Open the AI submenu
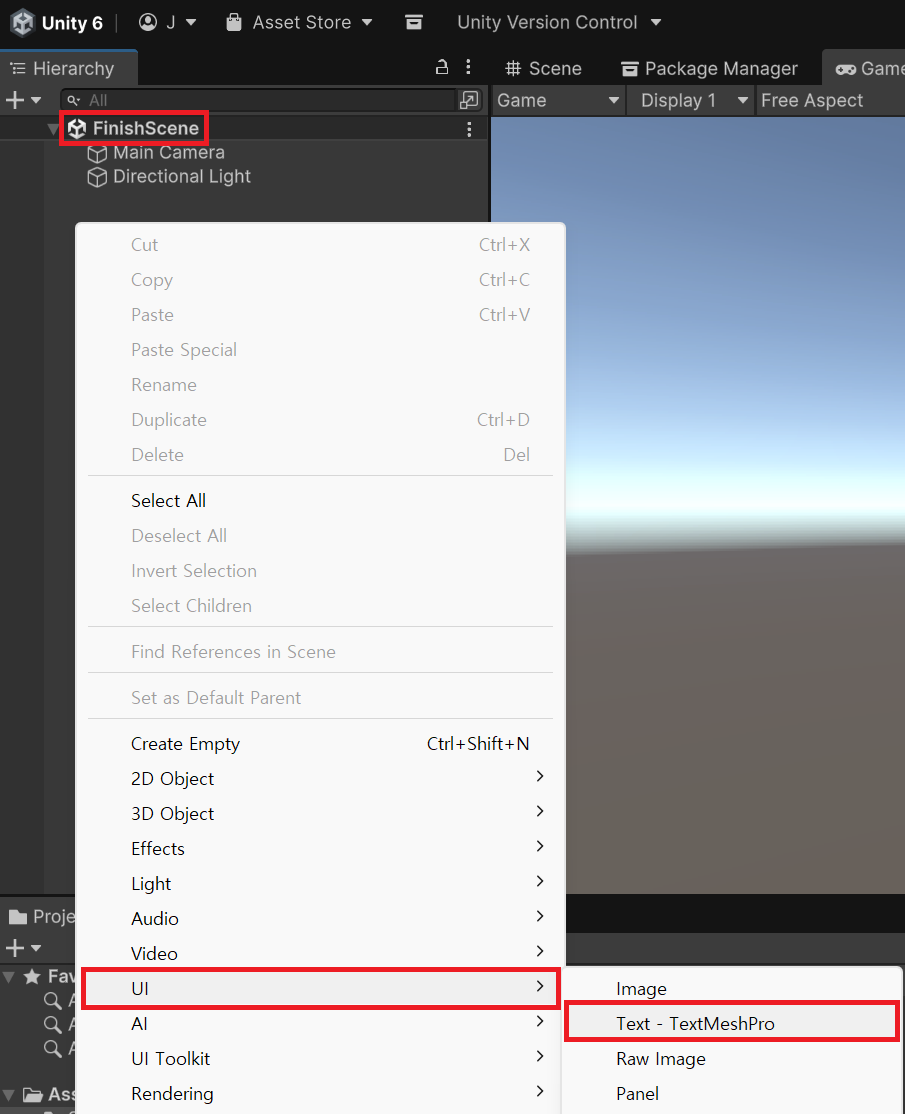This screenshot has height=1114, width=905. [x=320, y=1024]
